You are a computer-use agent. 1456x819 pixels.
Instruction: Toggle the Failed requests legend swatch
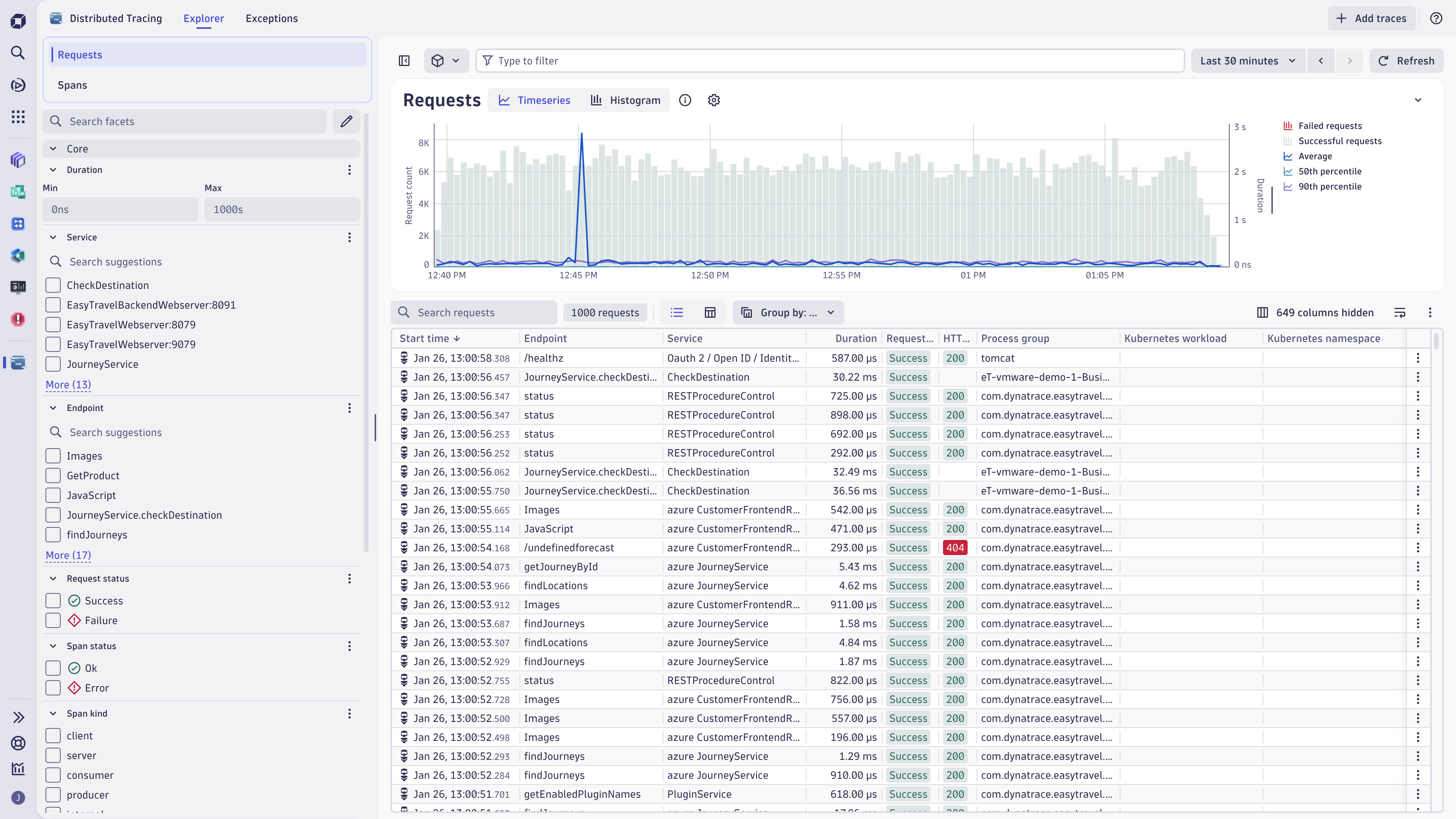tap(1288, 126)
